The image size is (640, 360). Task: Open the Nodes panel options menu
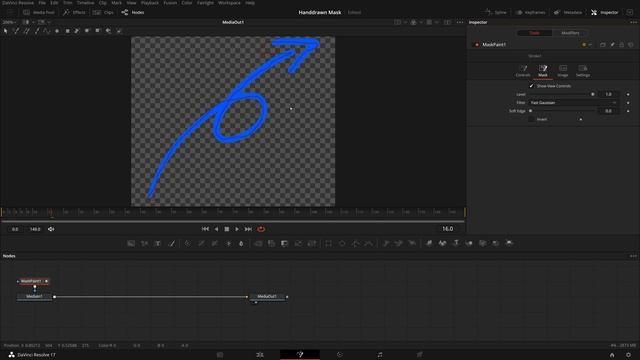tap(633, 256)
